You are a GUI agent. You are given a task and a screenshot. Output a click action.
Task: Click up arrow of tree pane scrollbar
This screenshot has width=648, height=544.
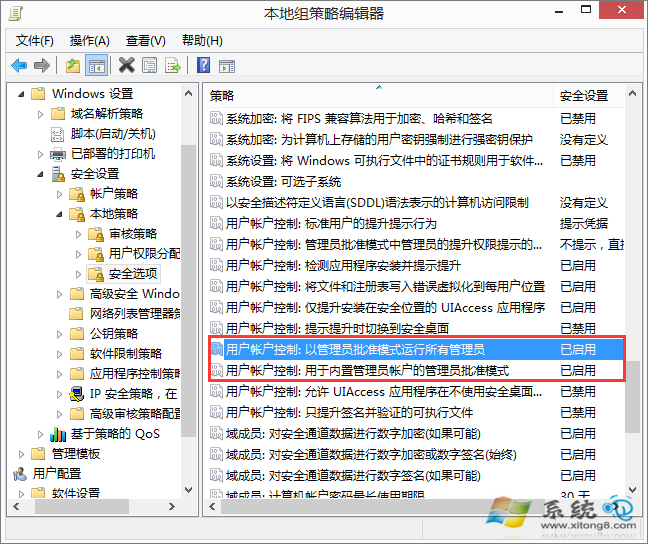click(188, 93)
